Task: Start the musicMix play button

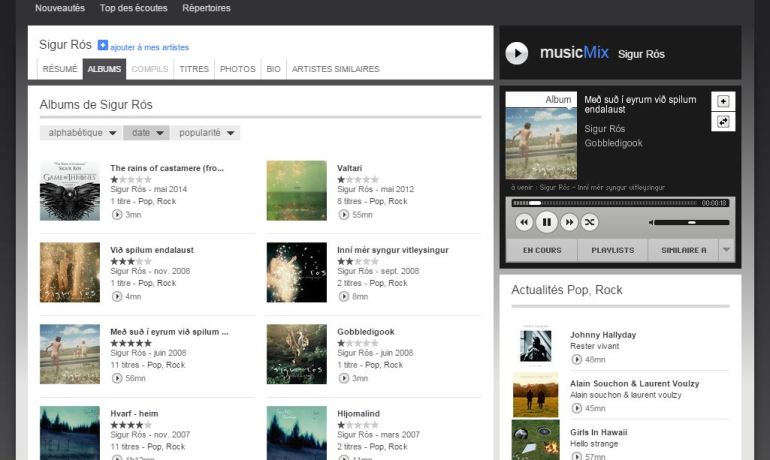Action: [517, 53]
